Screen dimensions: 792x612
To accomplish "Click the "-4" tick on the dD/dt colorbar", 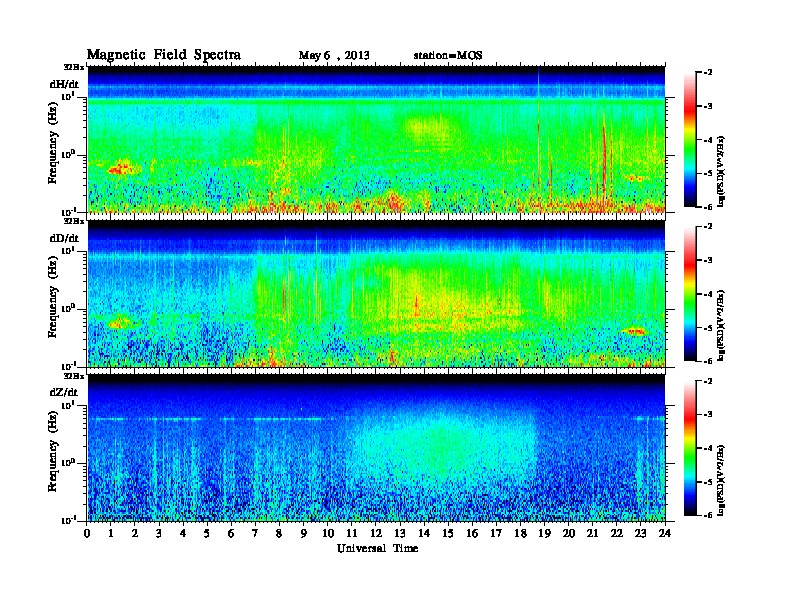I will (708, 294).
